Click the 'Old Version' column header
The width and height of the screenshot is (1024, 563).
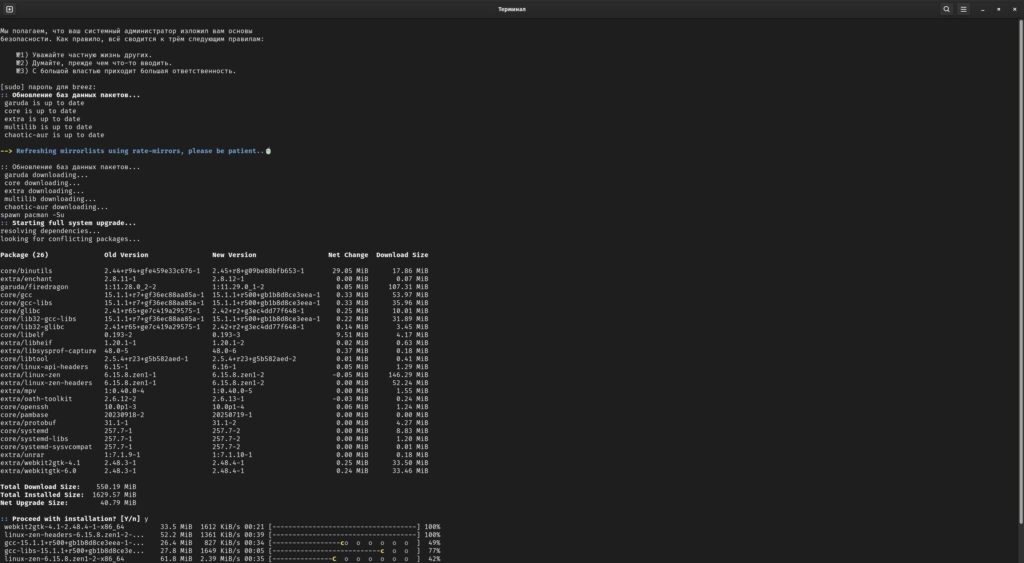(126, 255)
